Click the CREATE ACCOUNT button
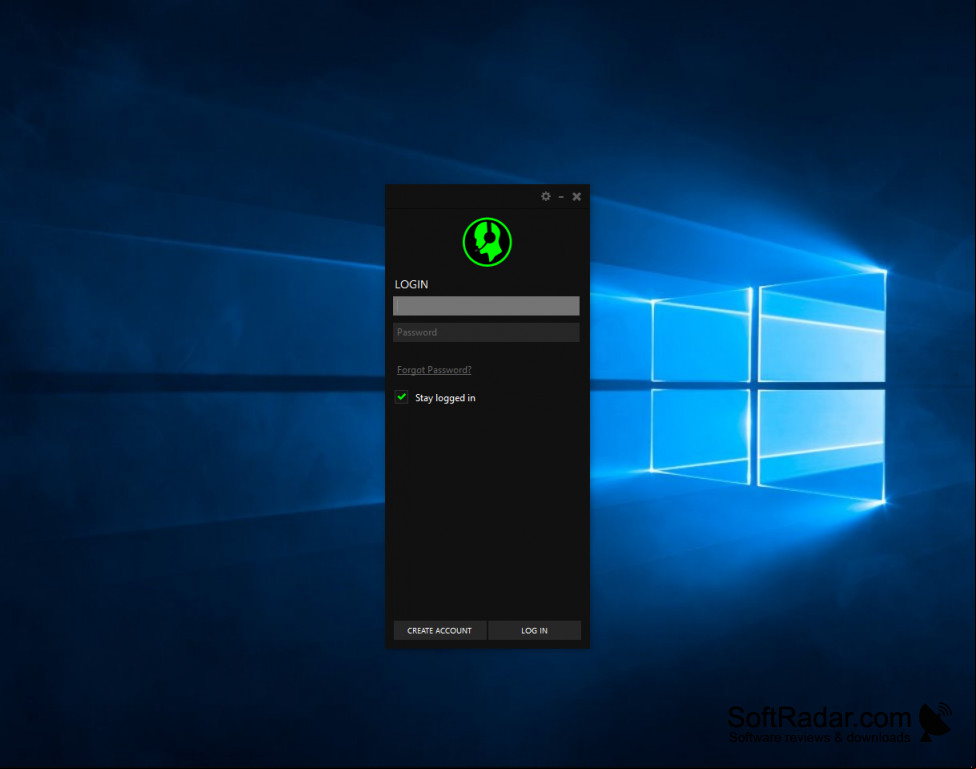Image resolution: width=976 pixels, height=769 pixels. pos(439,630)
